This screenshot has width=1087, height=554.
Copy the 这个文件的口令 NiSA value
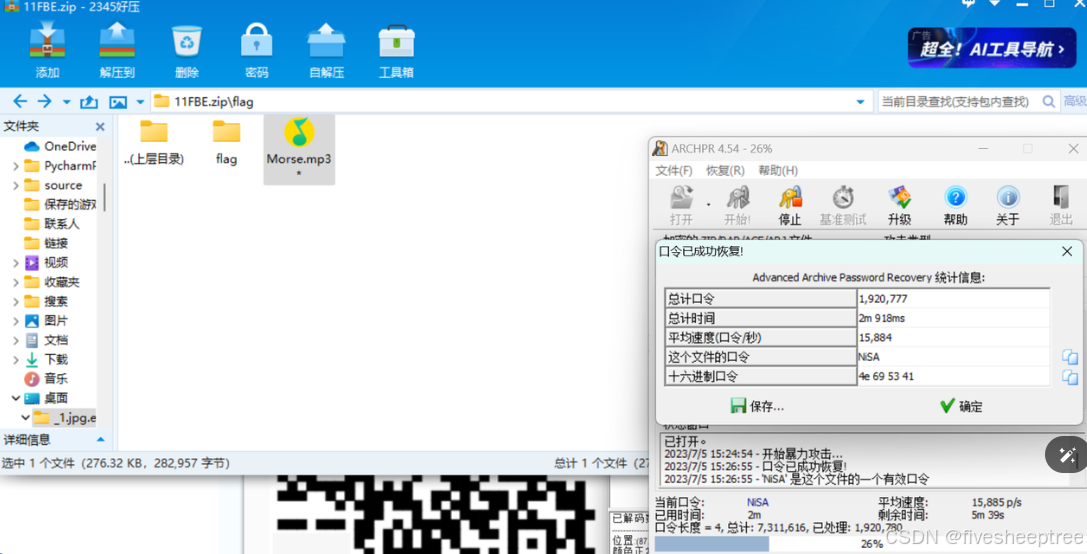tap(1070, 357)
